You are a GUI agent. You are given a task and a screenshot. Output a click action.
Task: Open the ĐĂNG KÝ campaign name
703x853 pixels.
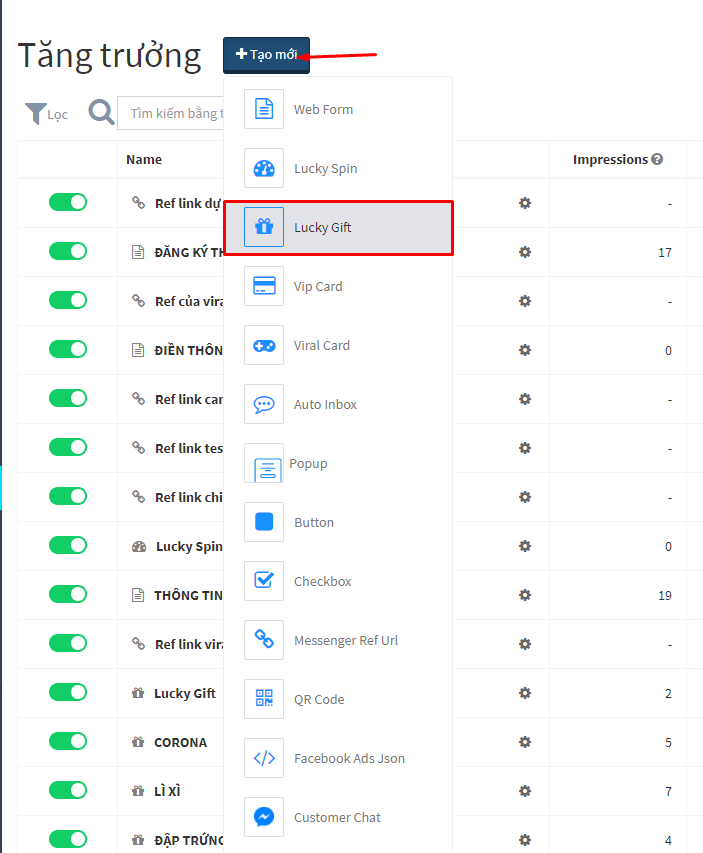click(x=189, y=252)
